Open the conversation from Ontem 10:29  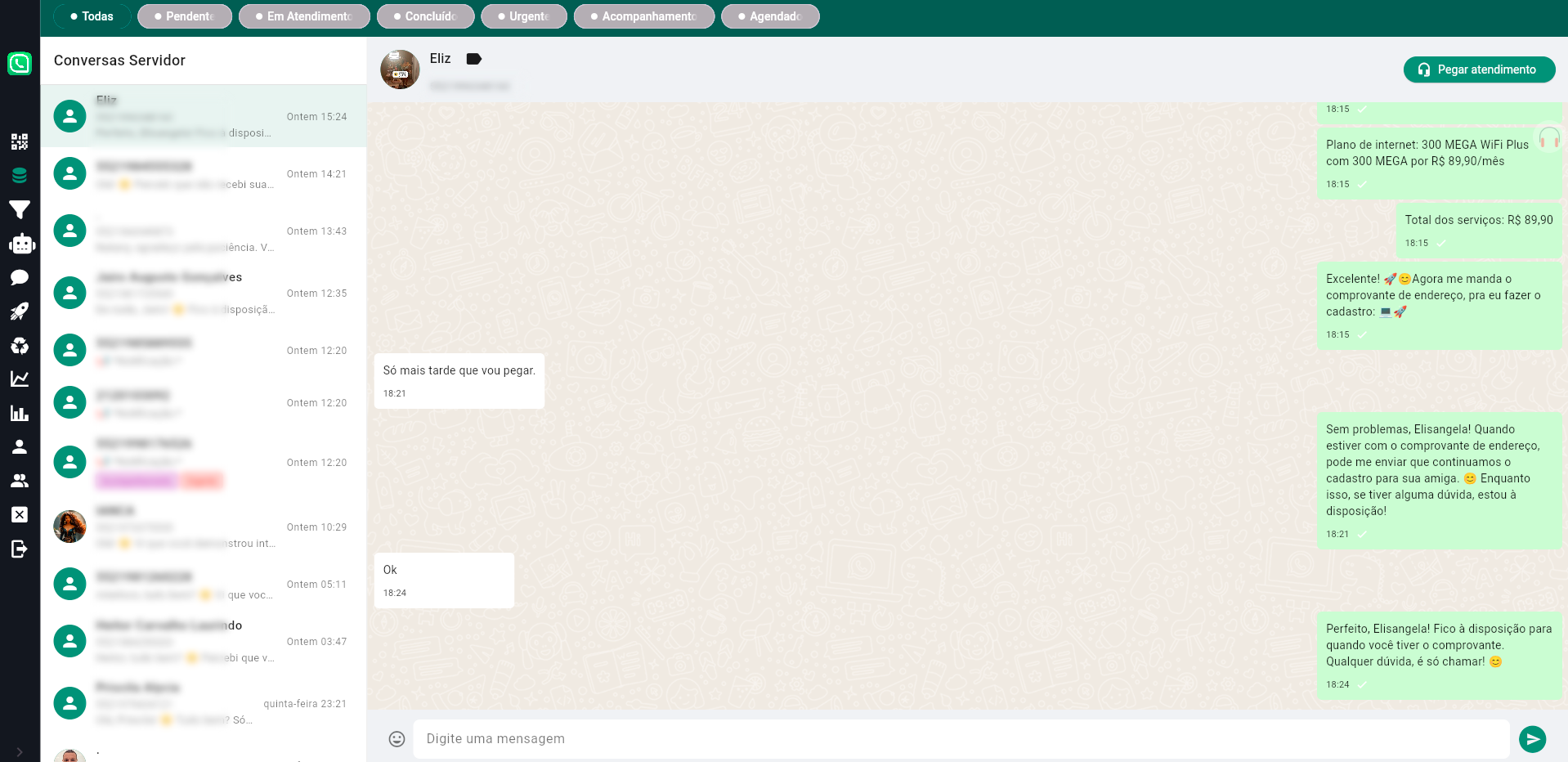(x=204, y=527)
